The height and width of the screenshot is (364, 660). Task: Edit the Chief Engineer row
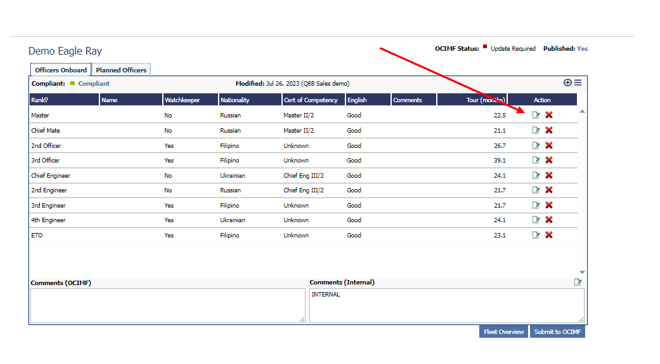pos(535,175)
